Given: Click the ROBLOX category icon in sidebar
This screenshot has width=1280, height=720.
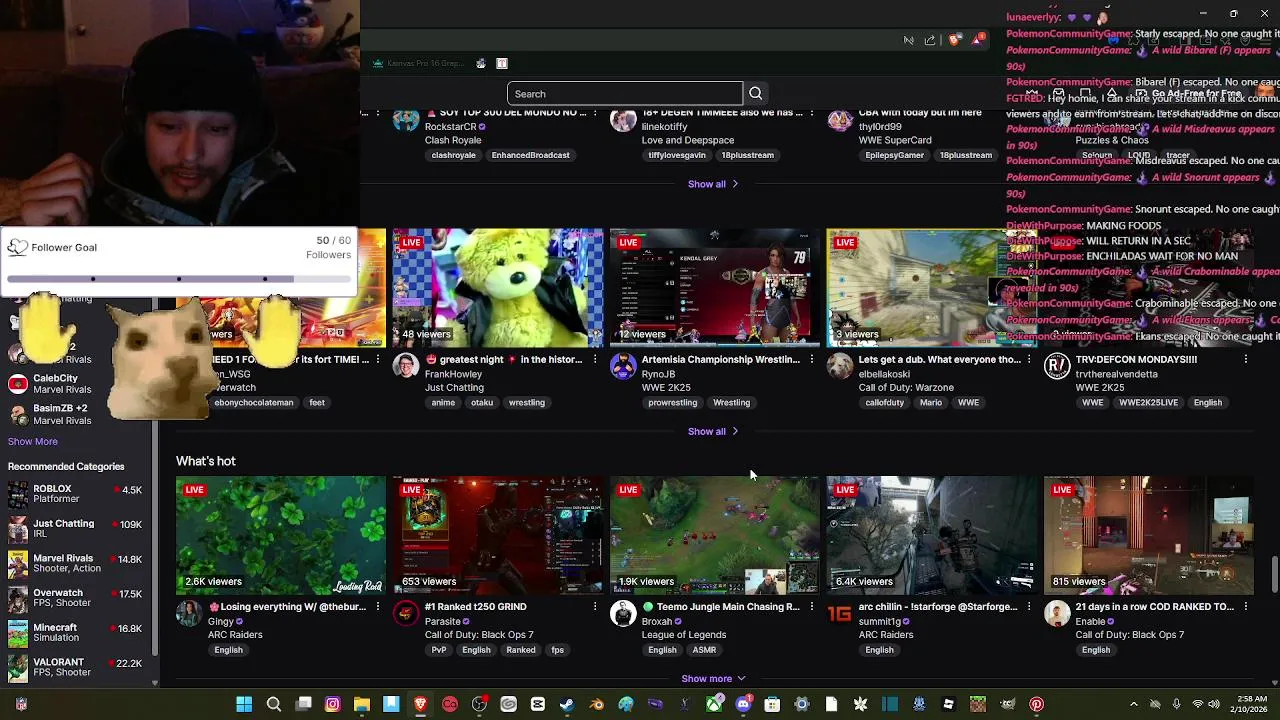Looking at the screenshot, I should click(x=18, y=494).
